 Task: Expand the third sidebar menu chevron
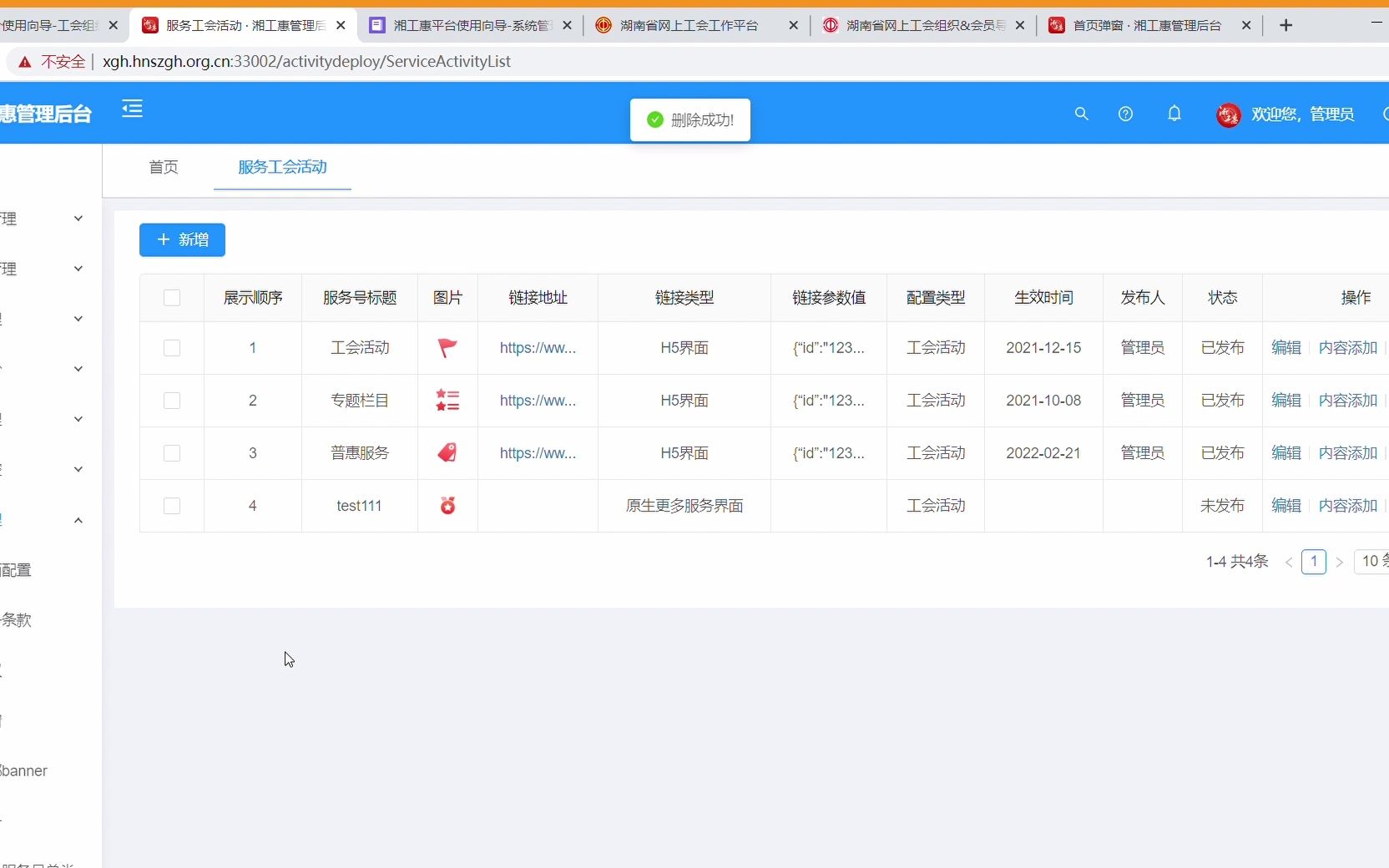coord(78,319)
